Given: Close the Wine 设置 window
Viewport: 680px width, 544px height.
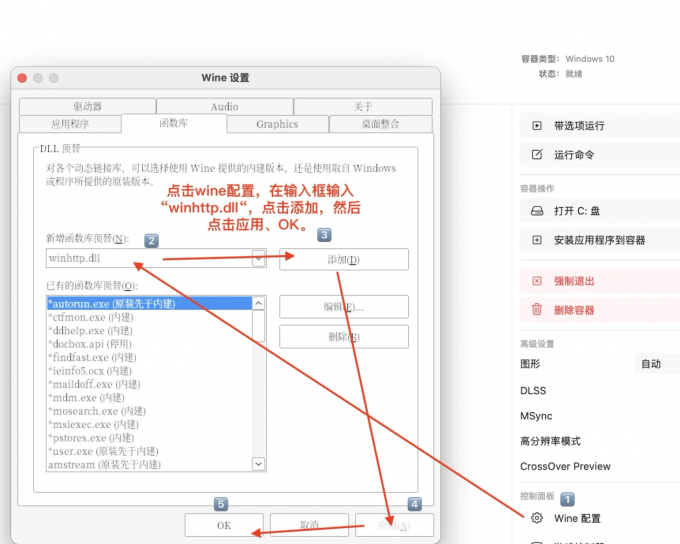Looking at the screenshot, I should coord(22,78).
